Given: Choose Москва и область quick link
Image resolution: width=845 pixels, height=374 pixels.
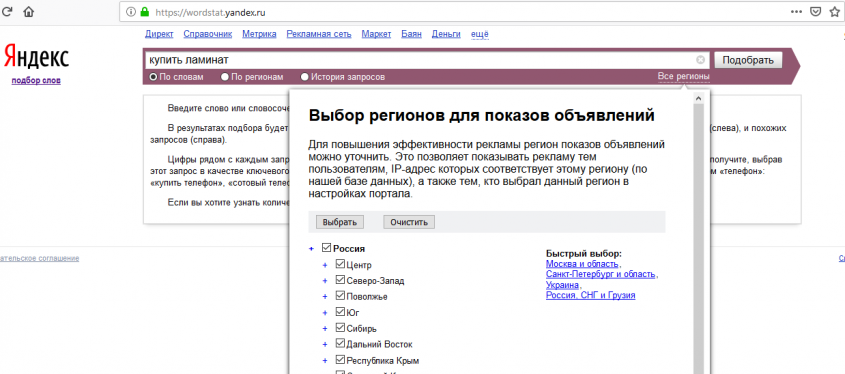Looking at the screenshot, I should (583, 264).
